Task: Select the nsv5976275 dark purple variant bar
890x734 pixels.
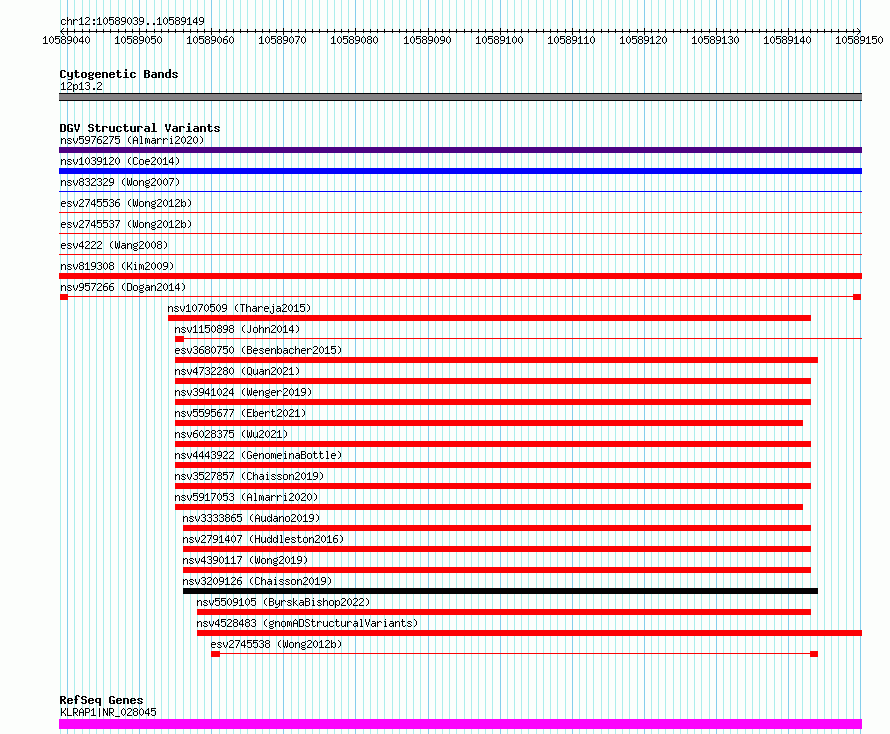Action: click(x=460, y=150)
